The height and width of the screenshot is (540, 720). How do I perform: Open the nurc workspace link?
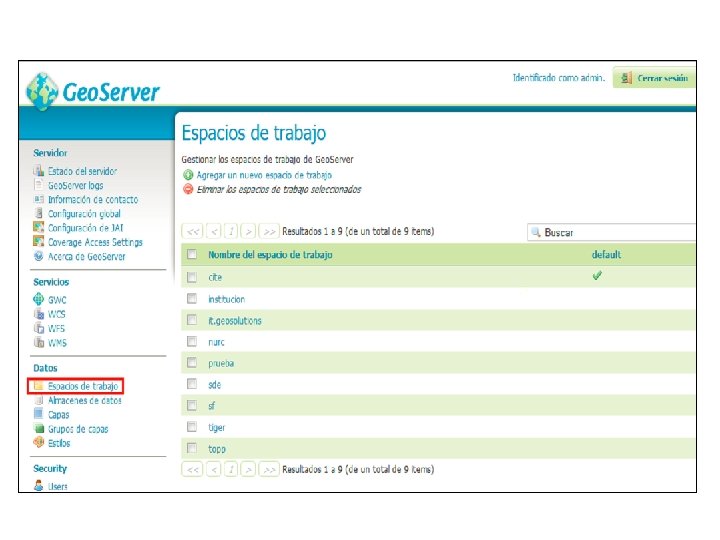[x=216, y=342]
